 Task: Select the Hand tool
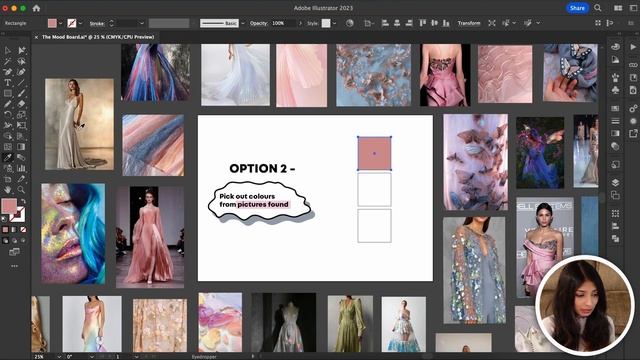point(8,189)
